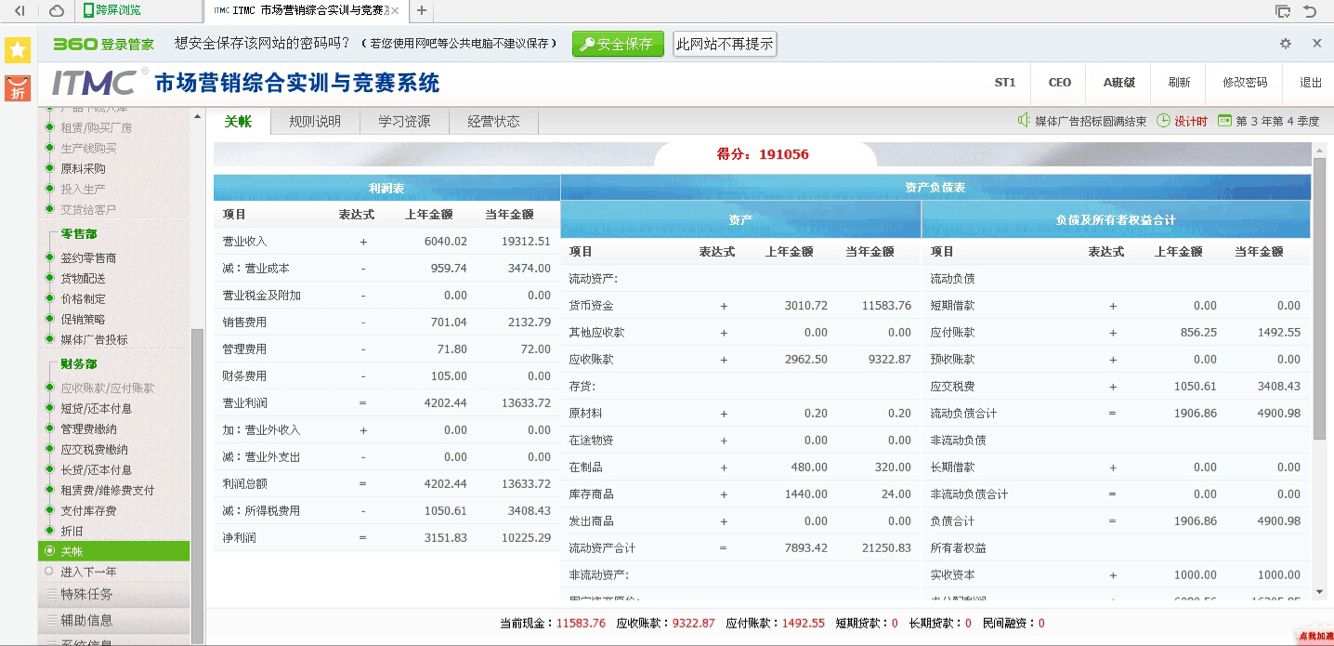Click CEO in header
Screen dimensions: 1334x646
1060,83
